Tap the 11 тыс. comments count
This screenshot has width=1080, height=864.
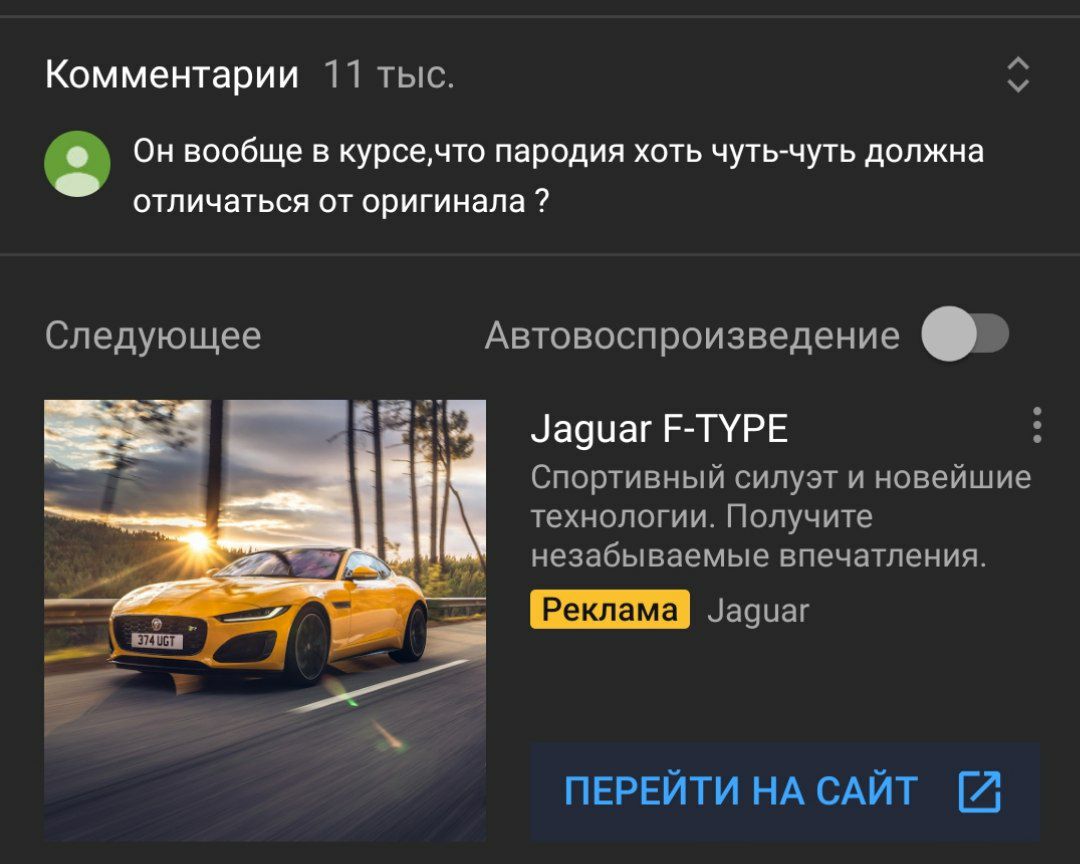[389, 74]
